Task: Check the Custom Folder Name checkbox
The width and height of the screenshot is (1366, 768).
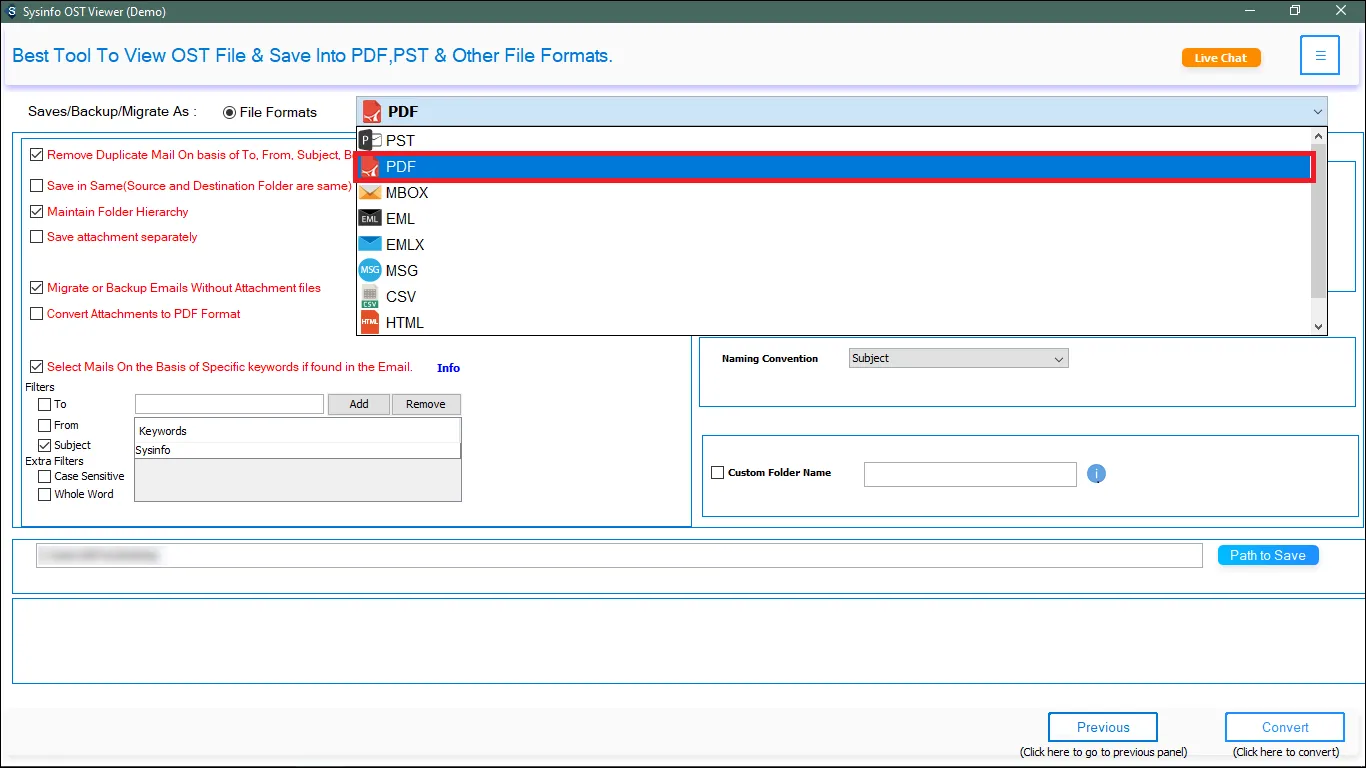Action: pyautogui.click(x=717, y=473)
